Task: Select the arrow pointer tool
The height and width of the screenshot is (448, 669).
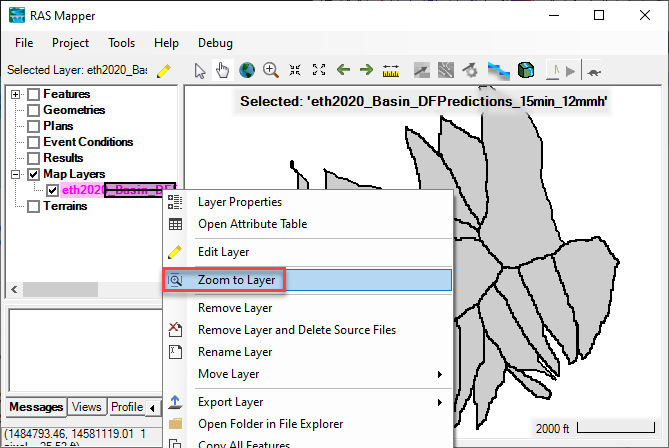Action: pyautogui.click(x=200, y=70)
